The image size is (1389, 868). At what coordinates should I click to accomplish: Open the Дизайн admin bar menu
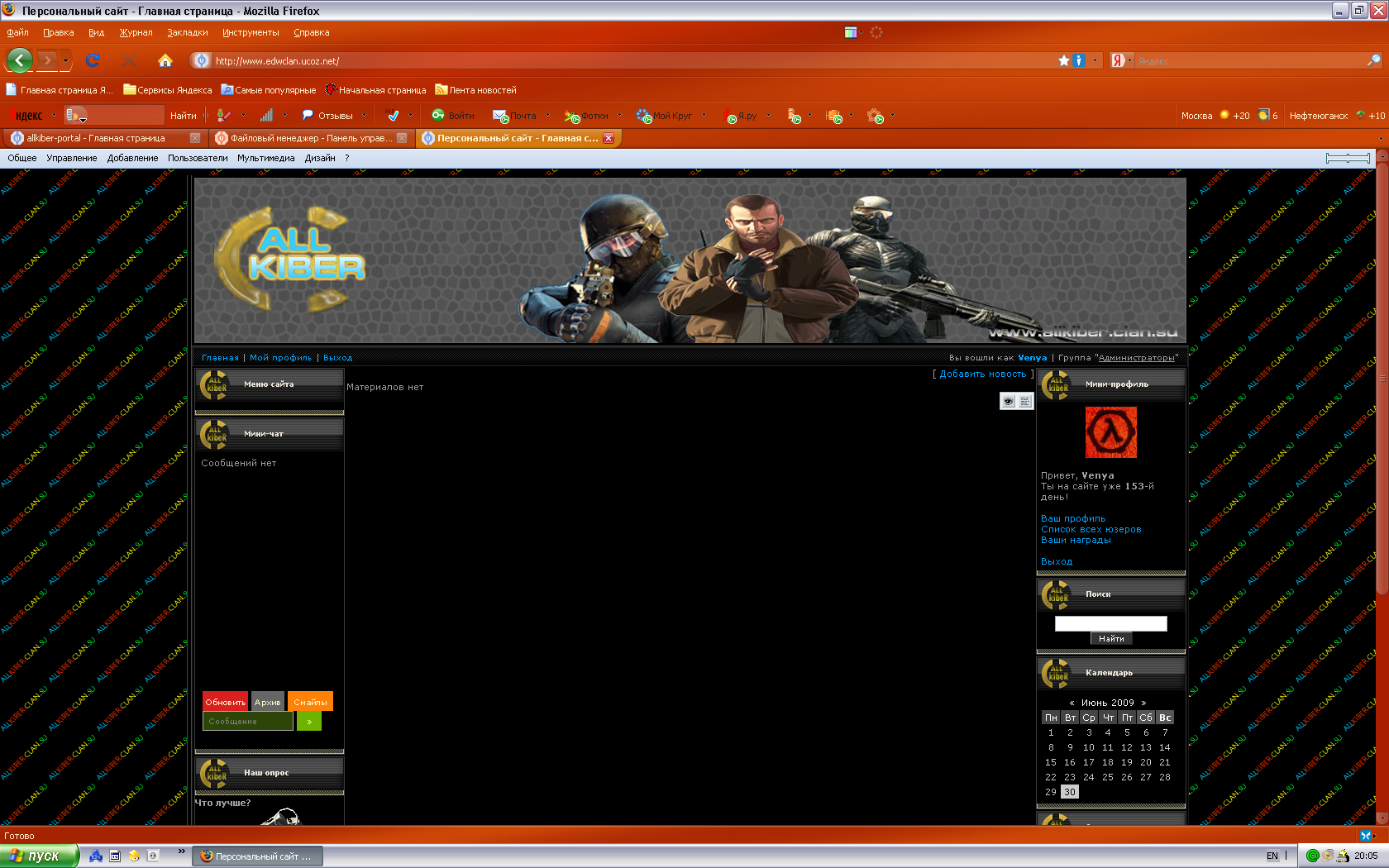pyautogui.click(x=320, y=158)
